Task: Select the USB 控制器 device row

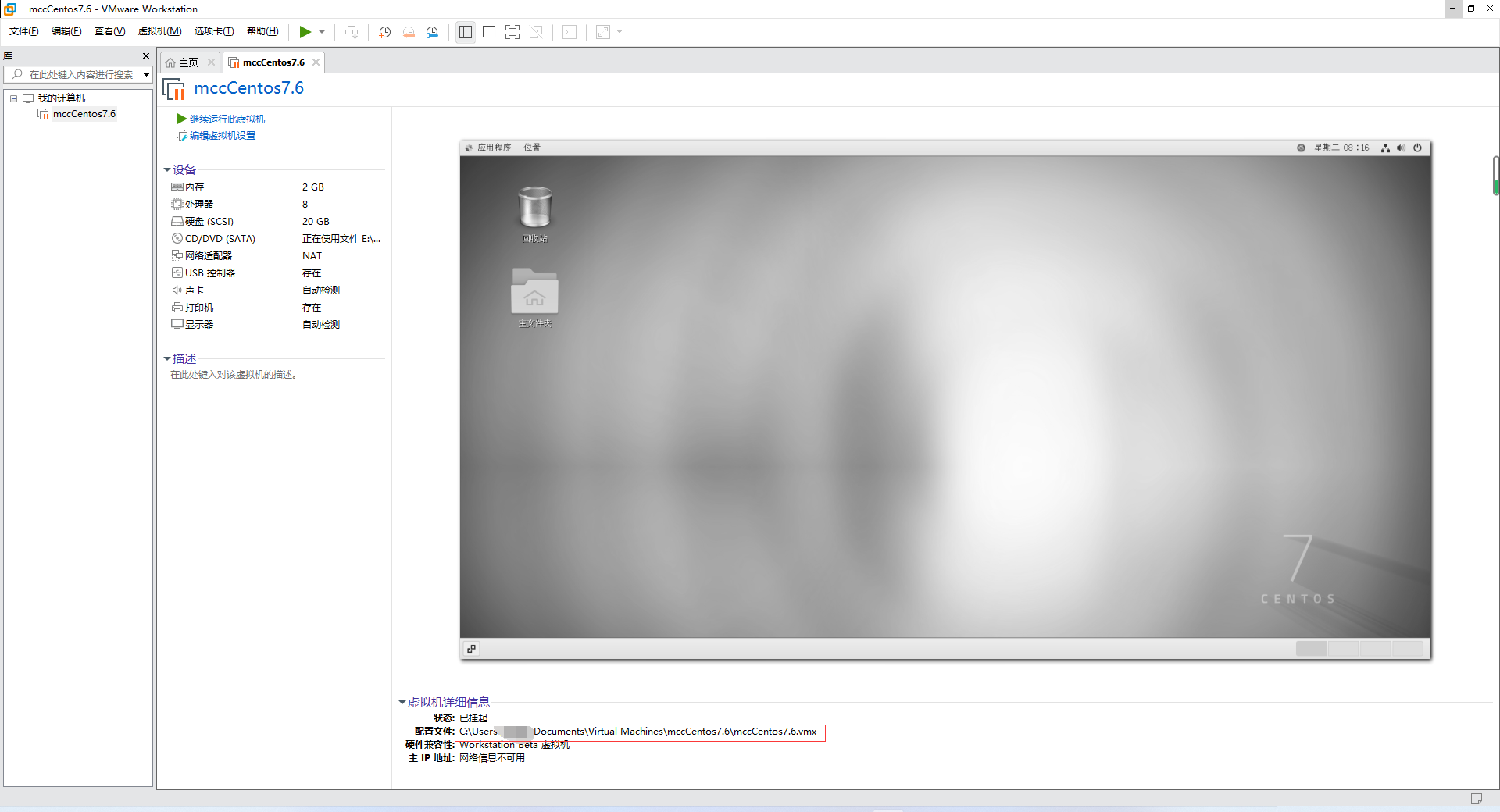Action: 277,273
